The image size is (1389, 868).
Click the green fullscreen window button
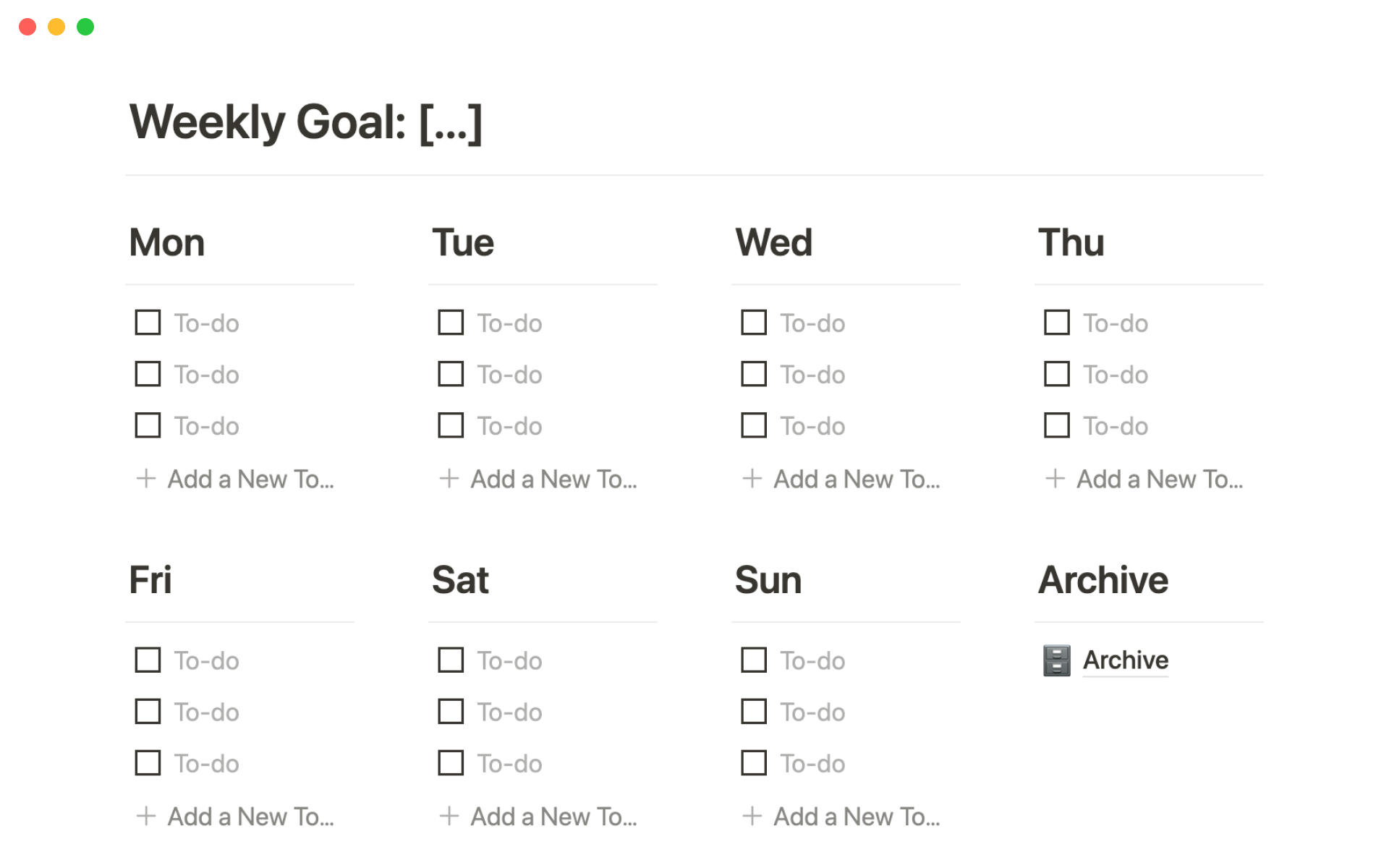85,27
